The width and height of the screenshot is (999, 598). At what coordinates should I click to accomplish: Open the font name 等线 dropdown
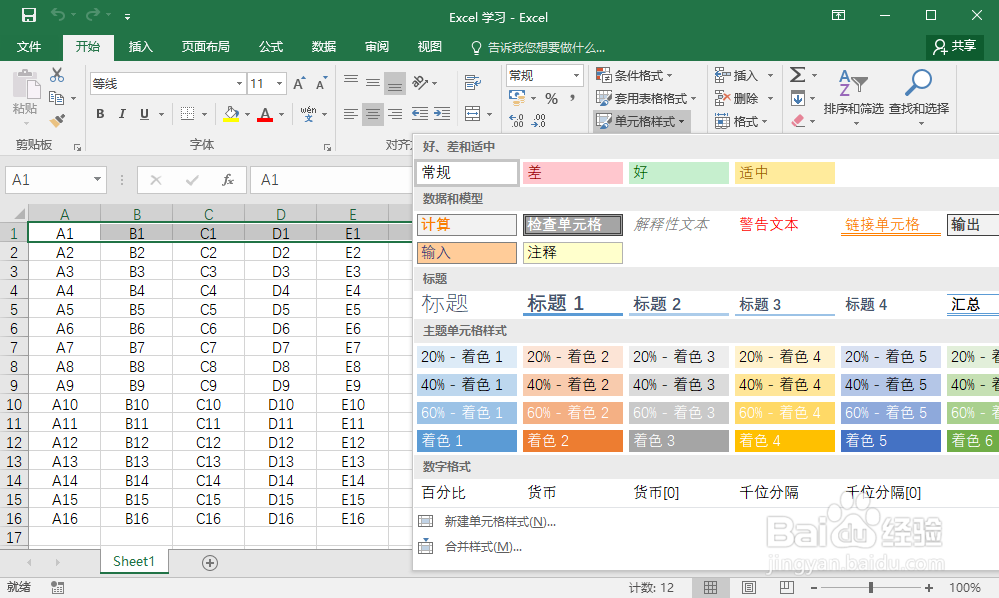click(240, 83)
